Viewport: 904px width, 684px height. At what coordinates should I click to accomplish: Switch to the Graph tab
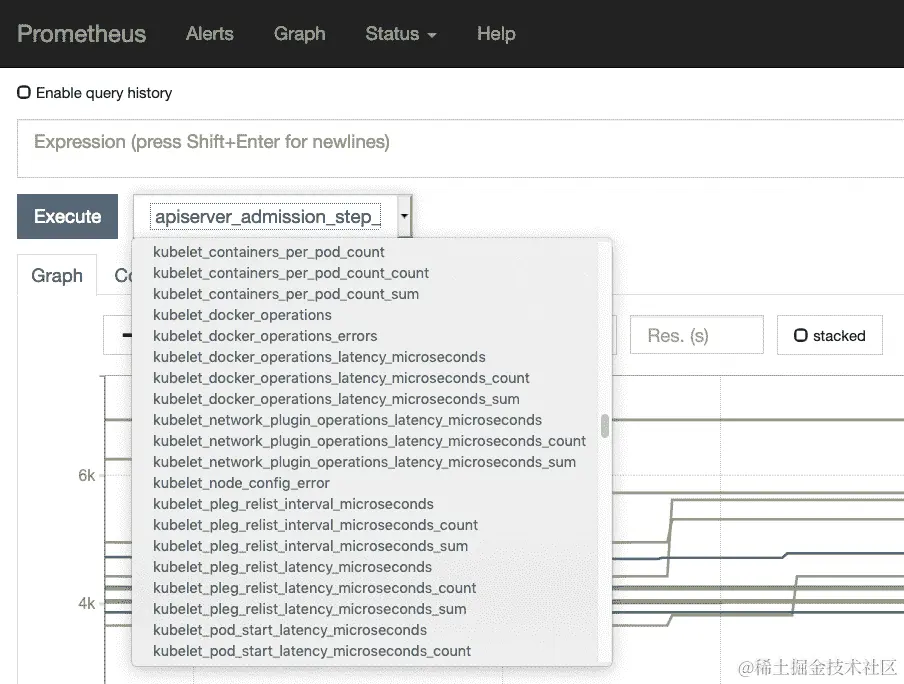pos(56,275)
